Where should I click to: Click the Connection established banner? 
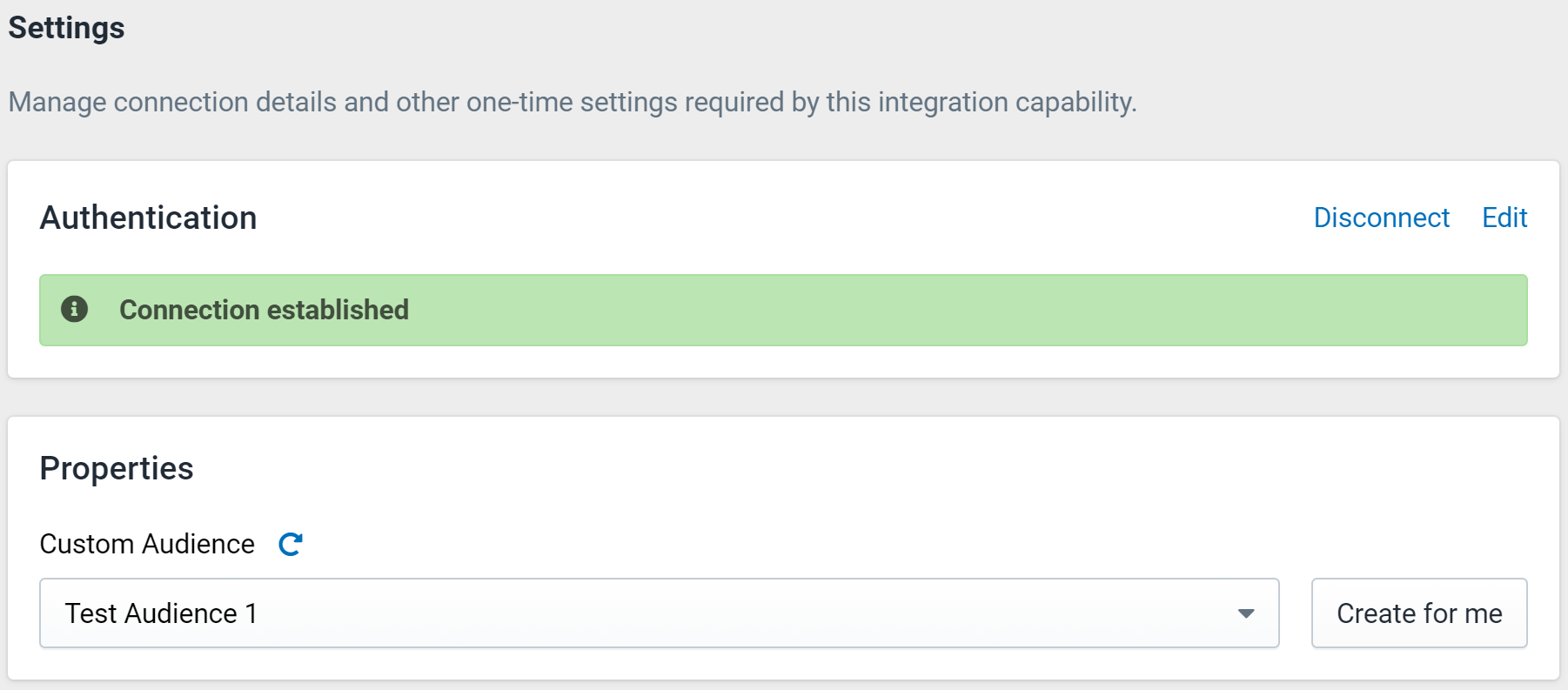[x=783, y=310]
